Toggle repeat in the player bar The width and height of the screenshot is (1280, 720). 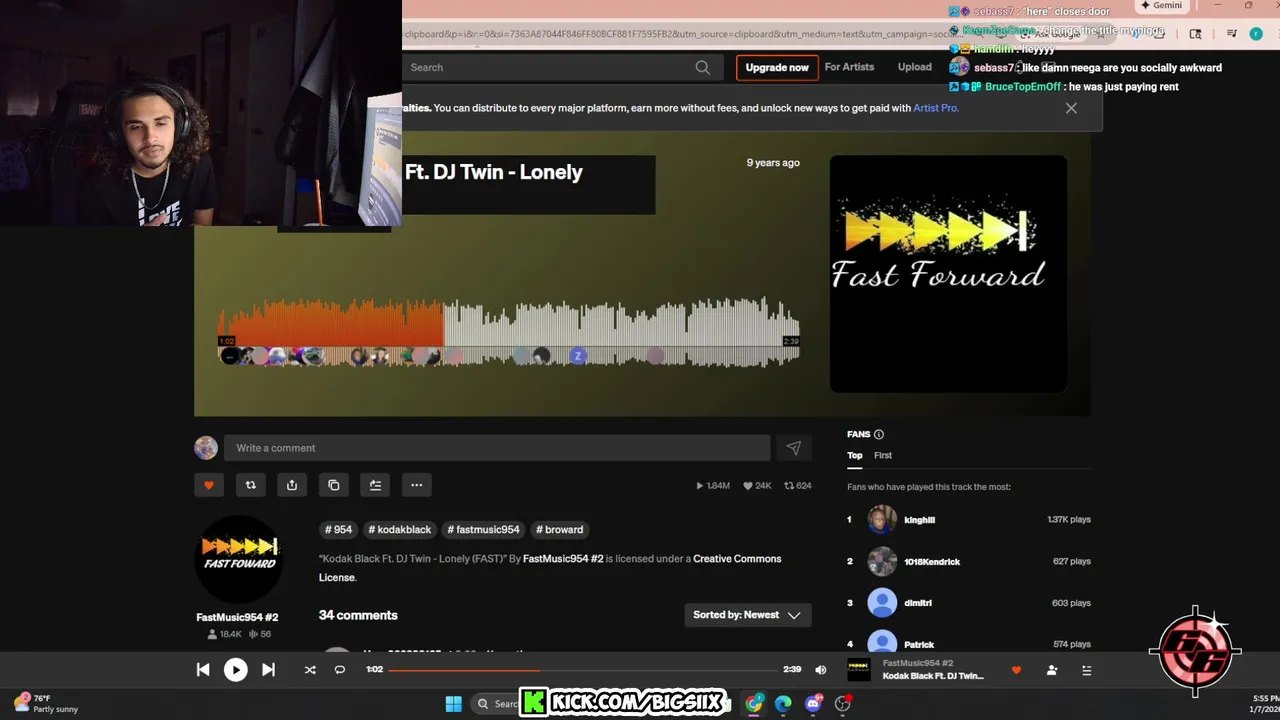(x=340, y=670)
